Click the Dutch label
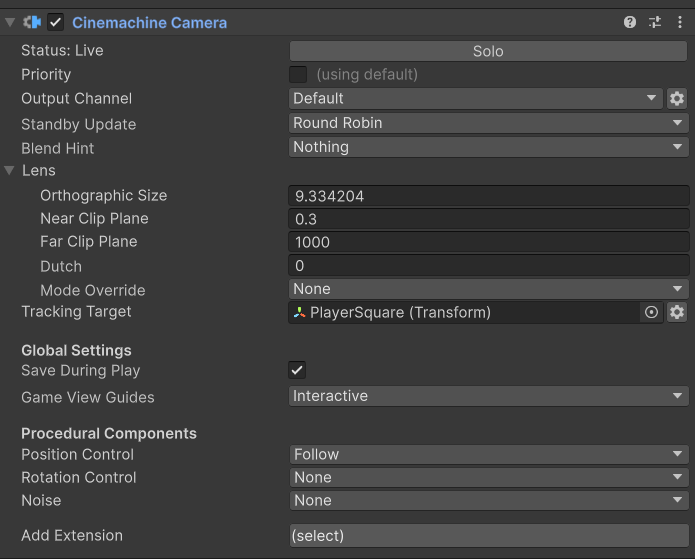The height and width of the screenshot is (559, 695). 61,266
